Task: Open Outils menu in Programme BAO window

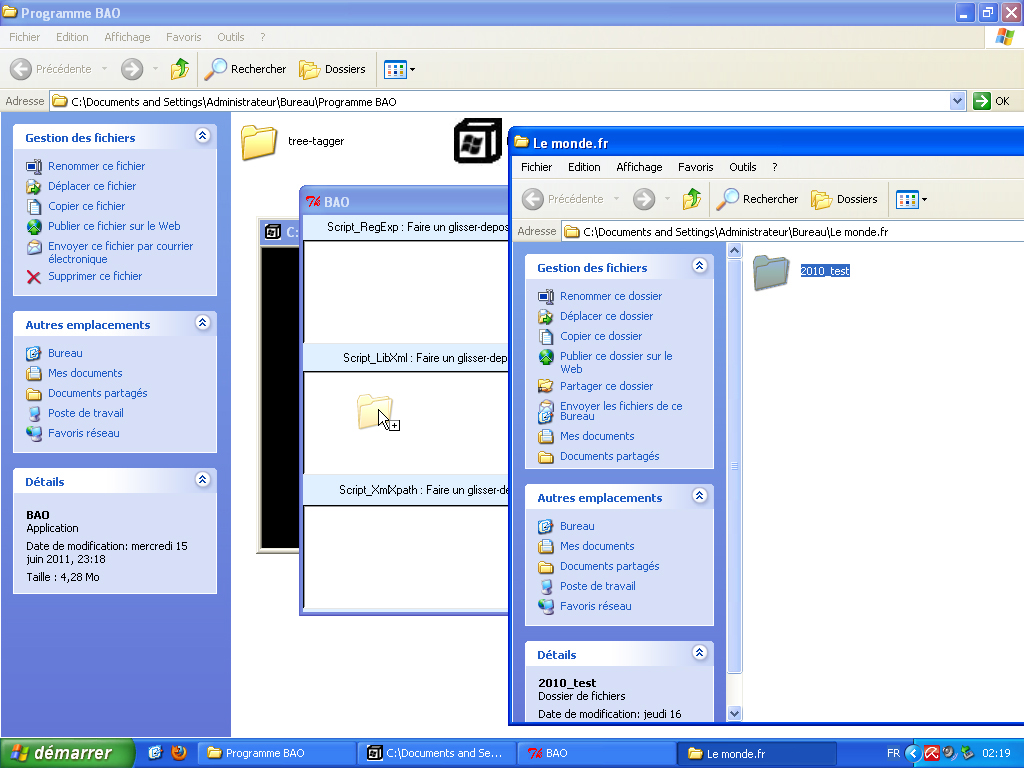Action: click(231, 37)
